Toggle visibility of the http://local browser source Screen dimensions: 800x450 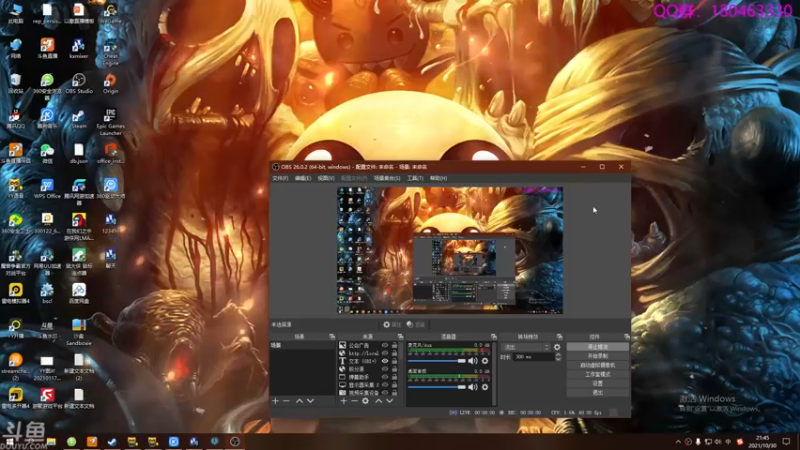385,353
